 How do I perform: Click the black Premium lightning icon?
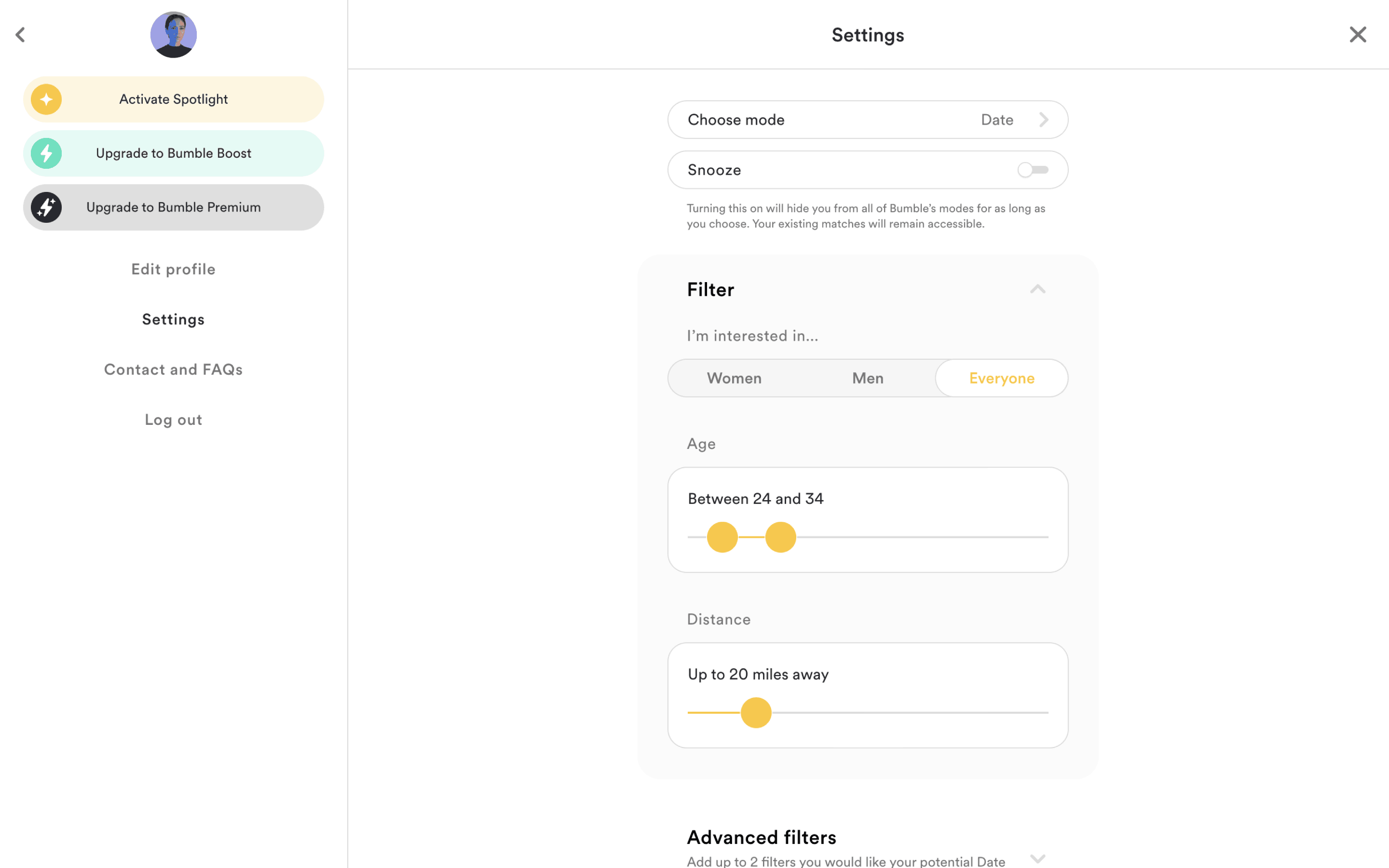pos(46,207)
